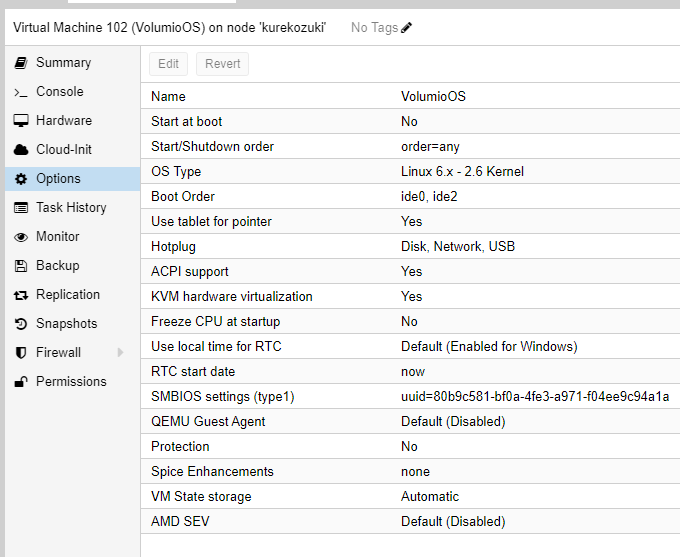The image size is (680, 557).
Task: Expand the Firewall submenu arrow
Action: pos(121,353)
